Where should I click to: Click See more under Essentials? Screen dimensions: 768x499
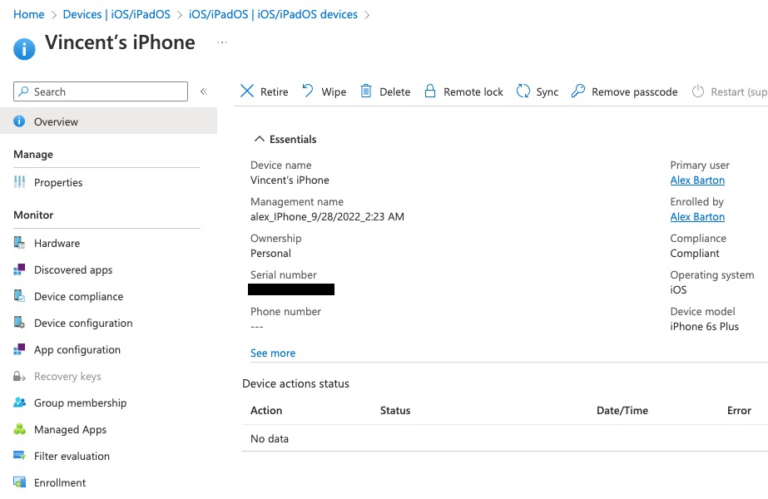[x=272, y=353]
